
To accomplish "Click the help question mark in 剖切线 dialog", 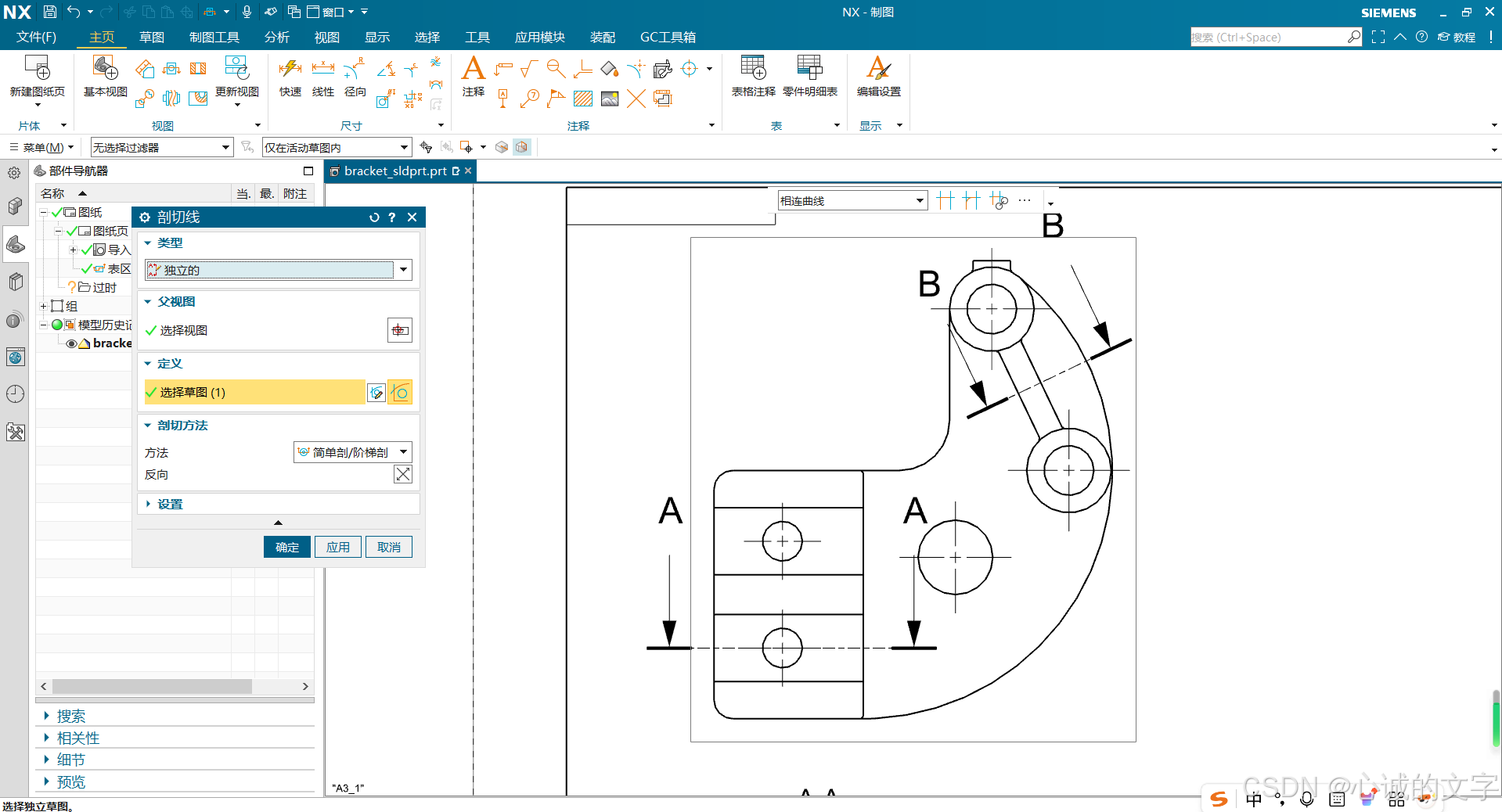I will pos(392,217).
